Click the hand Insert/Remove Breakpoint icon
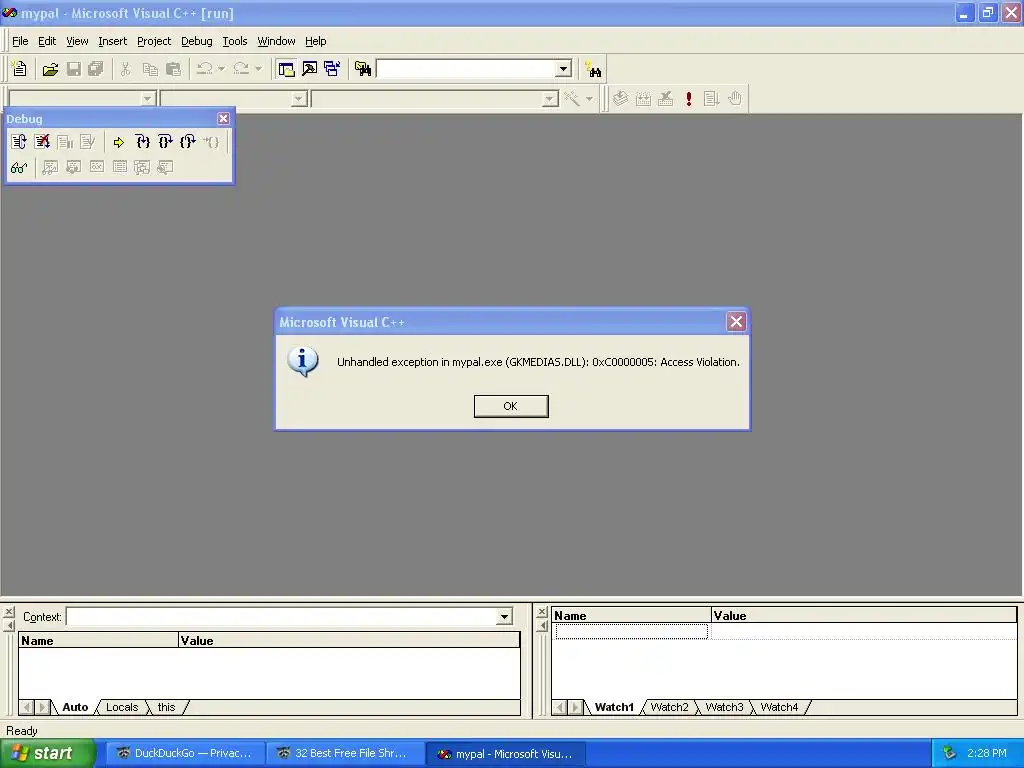 tap(735, 99)
